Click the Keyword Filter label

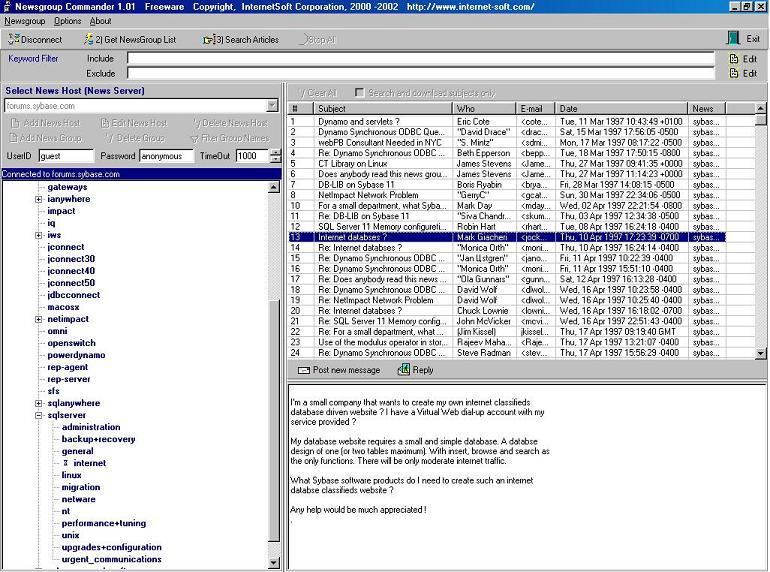[x=33, y=58]
